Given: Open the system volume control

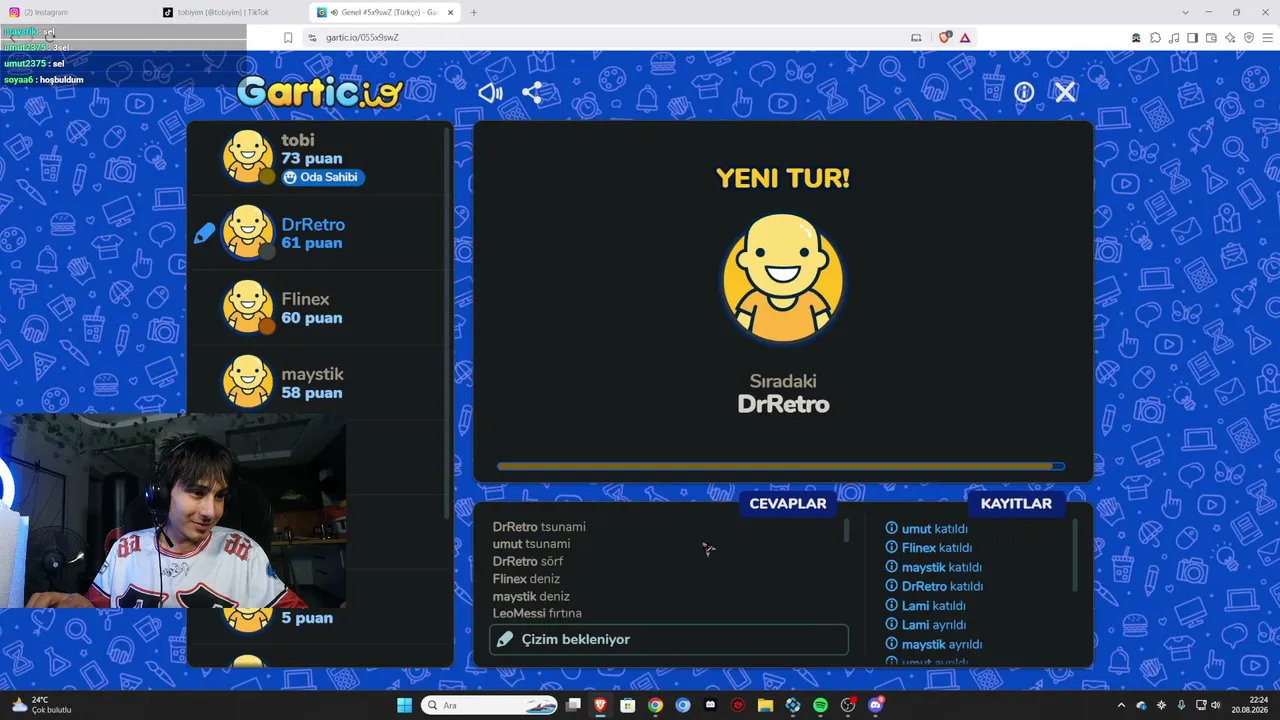Looking at the screenshot, I should point(1216,705).
